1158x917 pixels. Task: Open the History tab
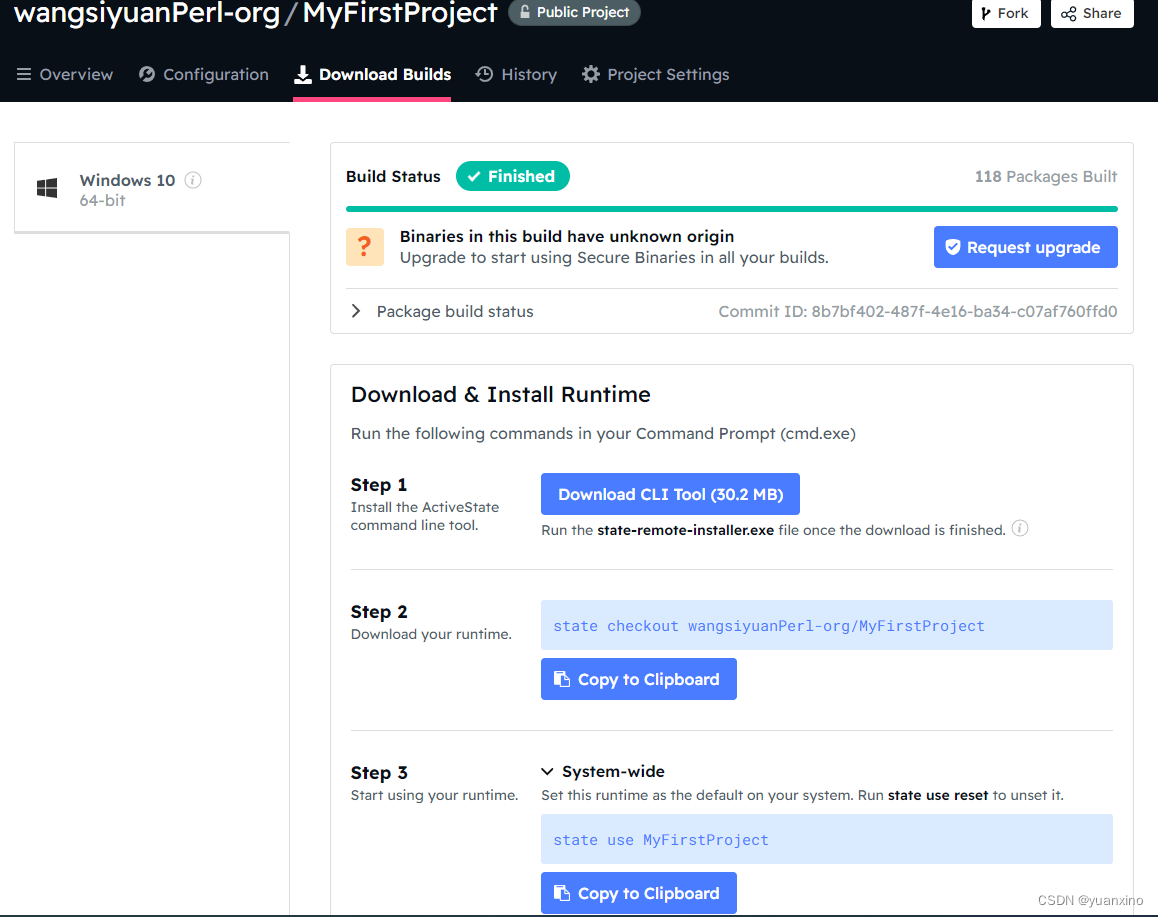click(516, 74)
